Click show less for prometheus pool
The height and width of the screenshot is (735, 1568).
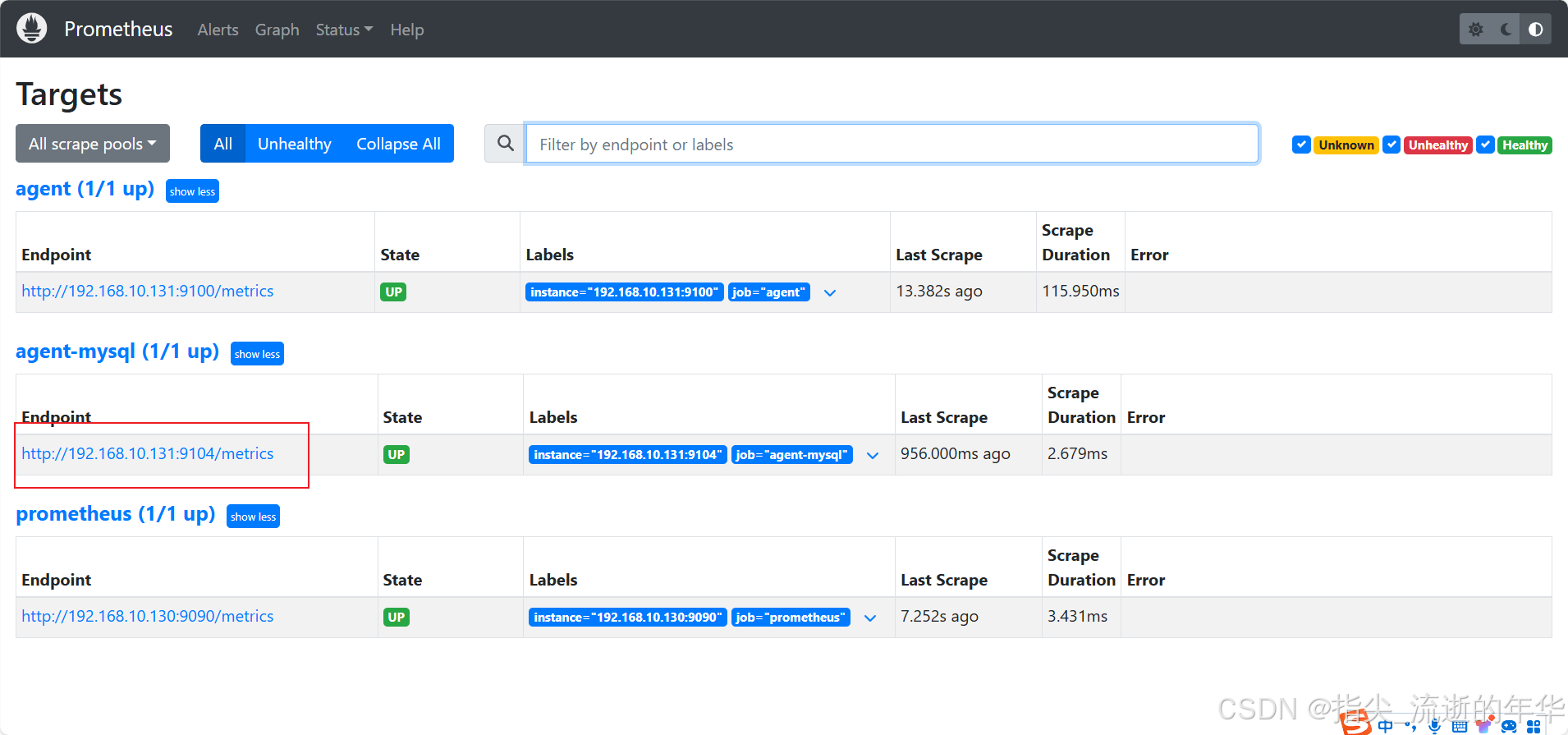253,517
